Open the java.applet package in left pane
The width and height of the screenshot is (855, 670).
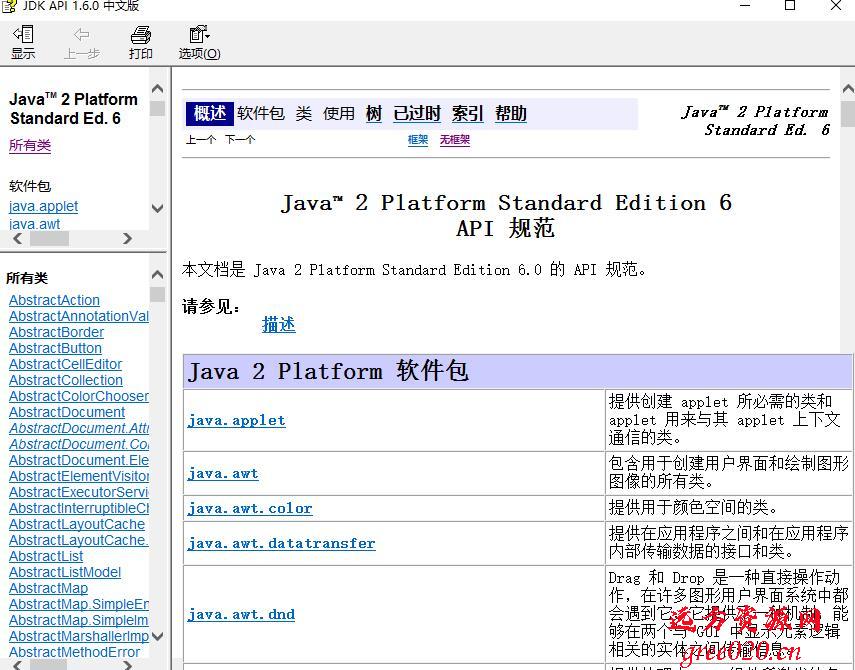pyautogui.click(x=43, y=206)
